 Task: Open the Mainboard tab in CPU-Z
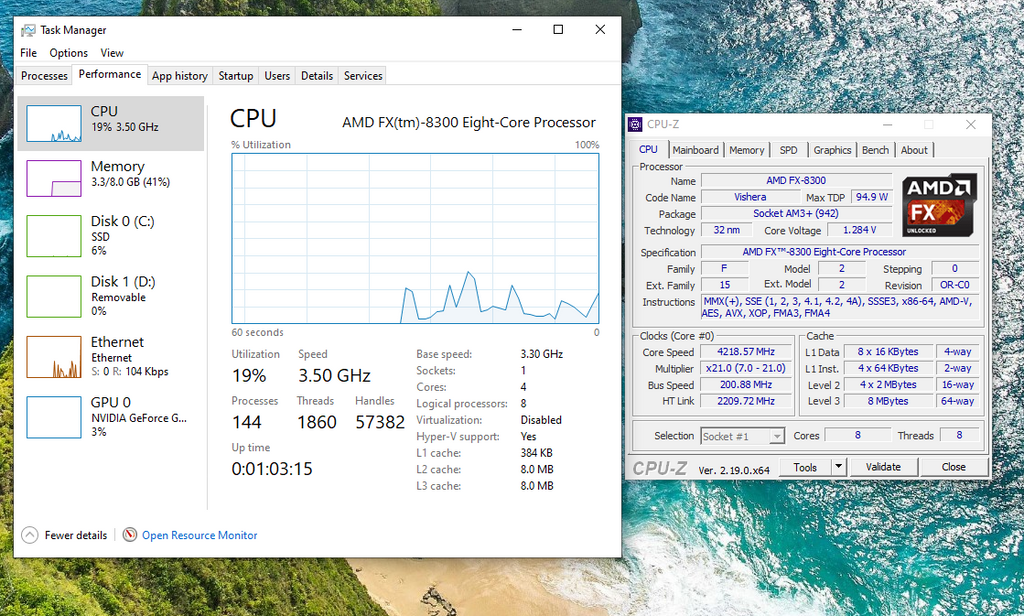(696, 150)
